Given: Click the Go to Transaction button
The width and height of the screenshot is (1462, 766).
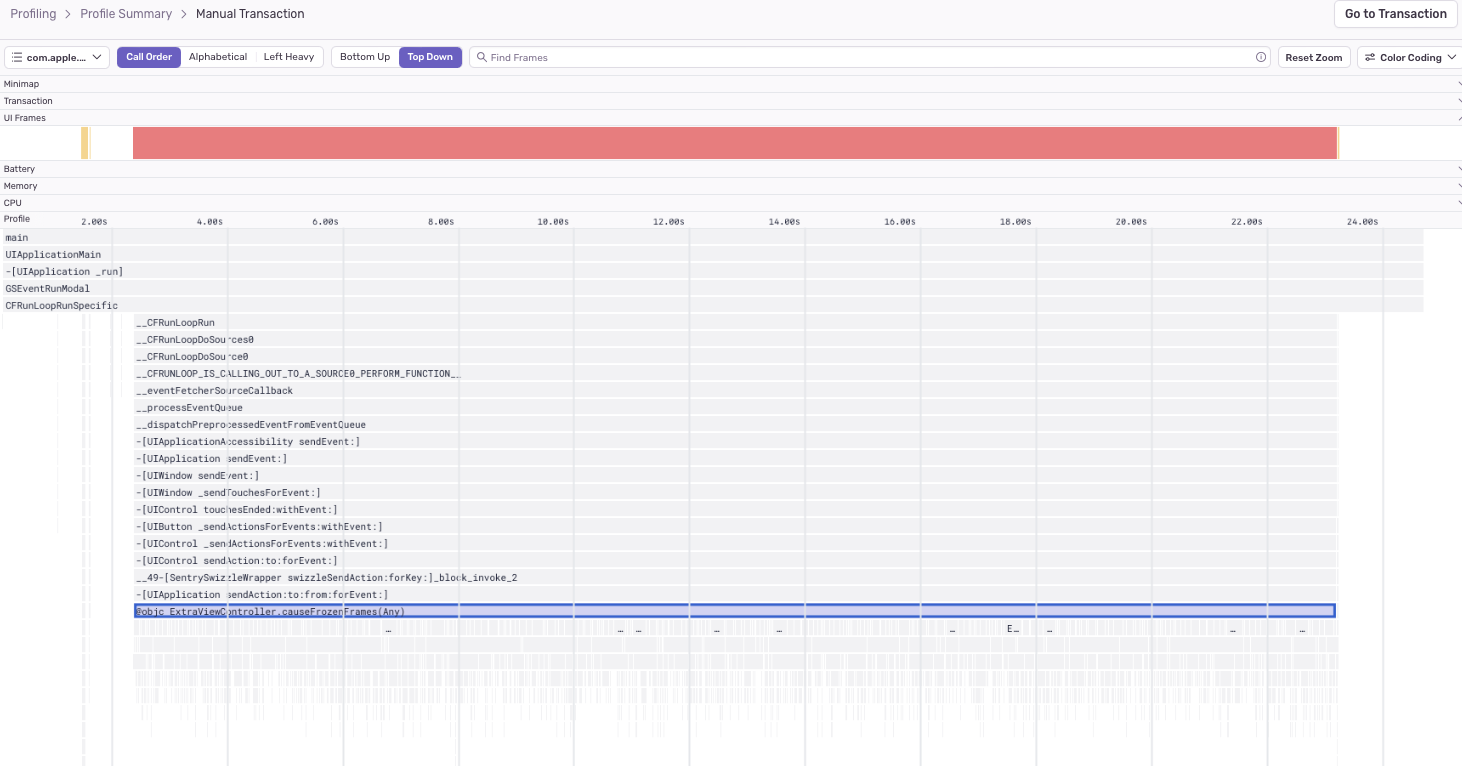Looking at the screenshot, I should point(1395,14).
